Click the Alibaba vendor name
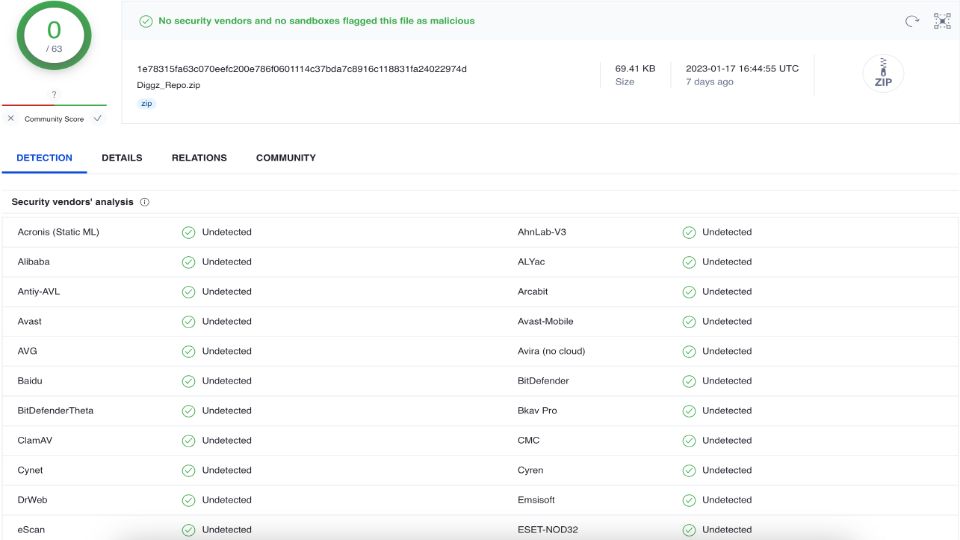Image resolution: width=960 pixels, height=540 pixels. [x=34, y=261]
